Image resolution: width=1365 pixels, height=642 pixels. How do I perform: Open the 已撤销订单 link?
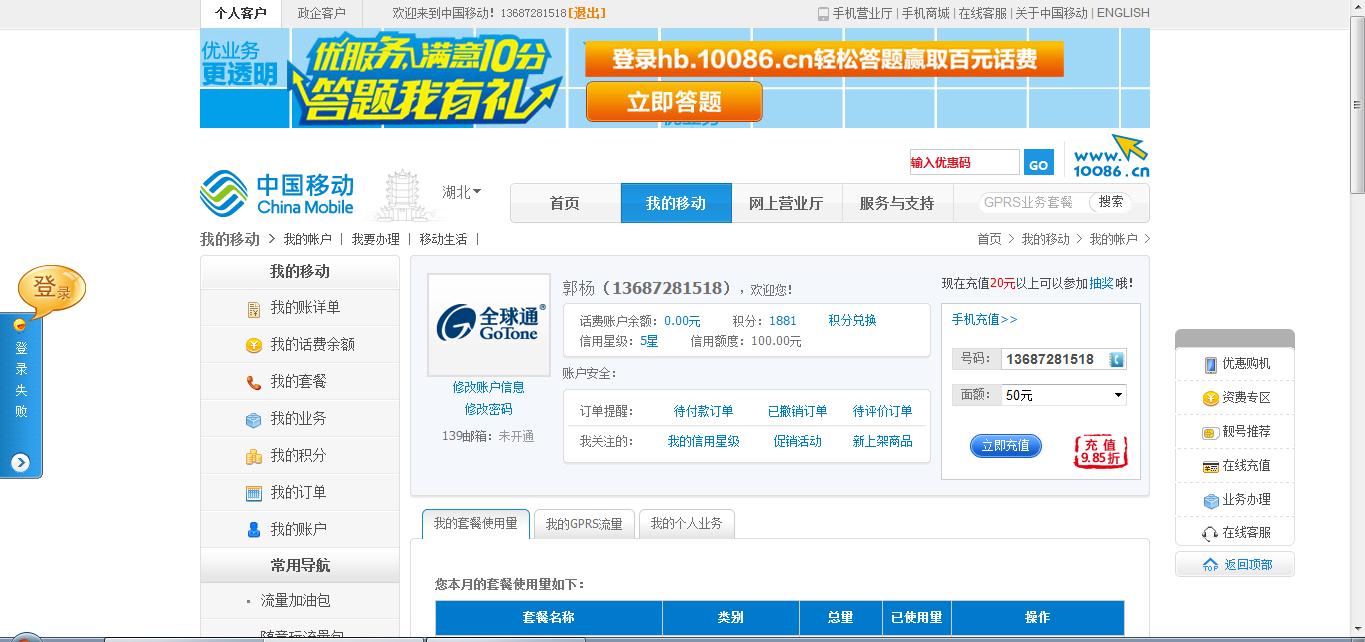coord(797,411)
